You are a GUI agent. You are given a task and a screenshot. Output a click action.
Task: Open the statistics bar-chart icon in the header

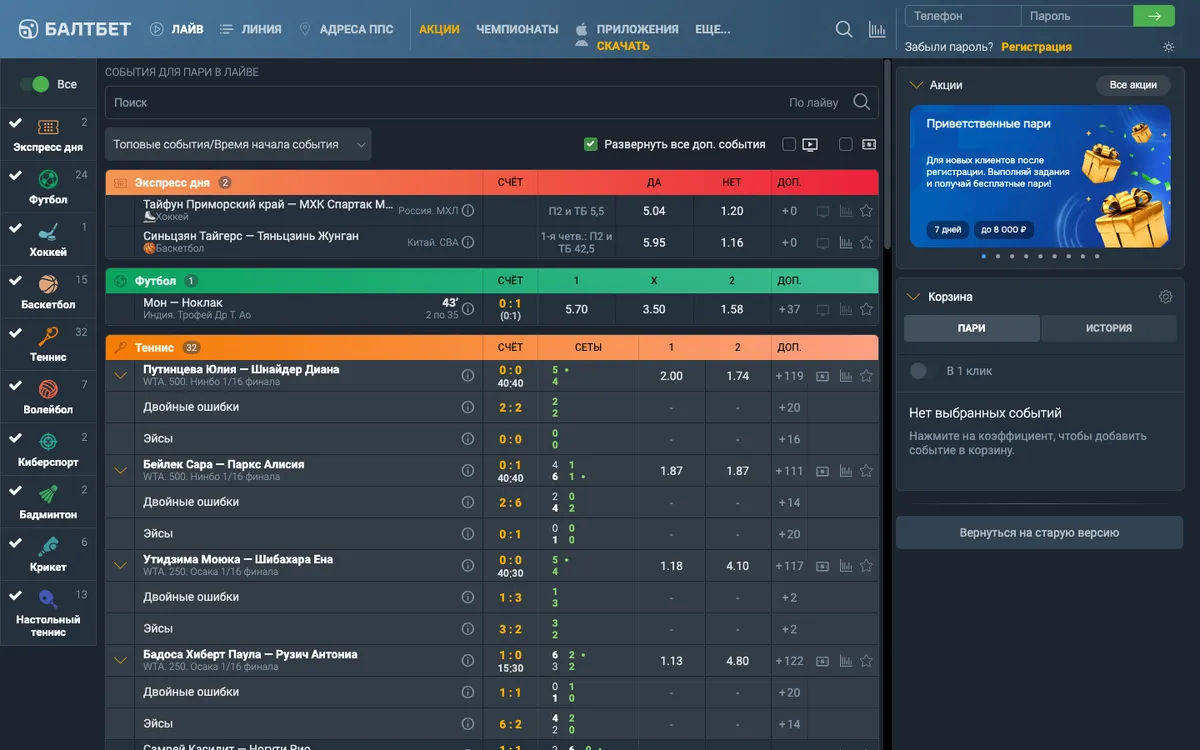click(877, 29)
